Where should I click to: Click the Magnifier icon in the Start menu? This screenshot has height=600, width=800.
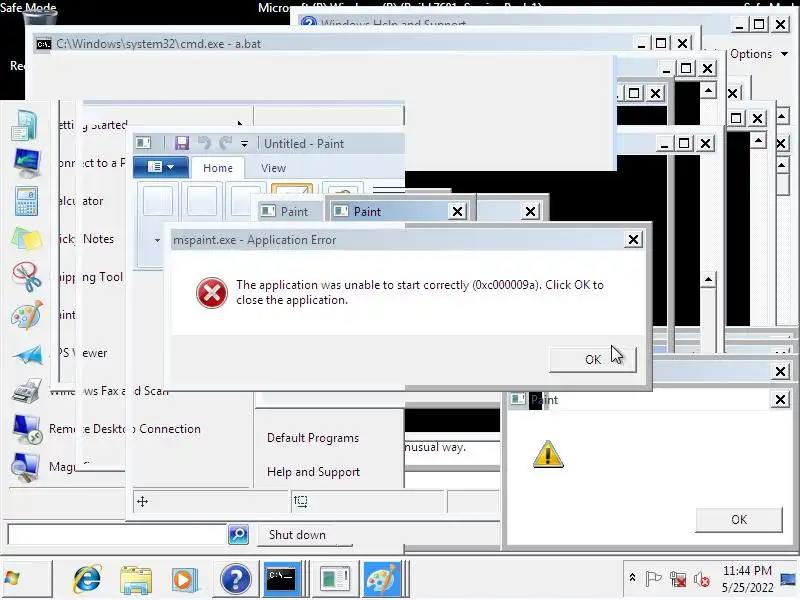point(26,467)
